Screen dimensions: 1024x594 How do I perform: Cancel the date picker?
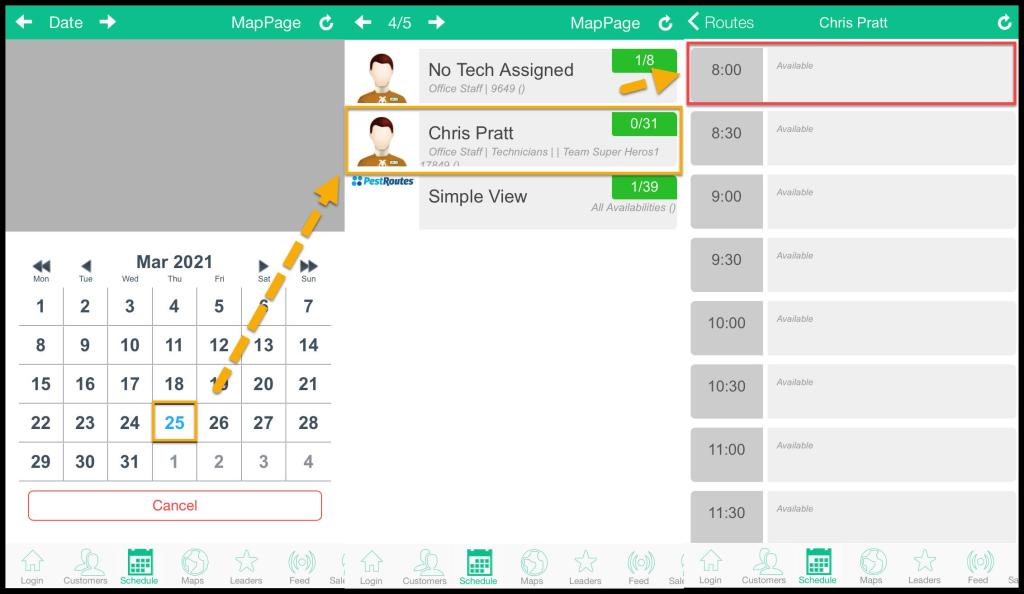click(x=175, y=505)
